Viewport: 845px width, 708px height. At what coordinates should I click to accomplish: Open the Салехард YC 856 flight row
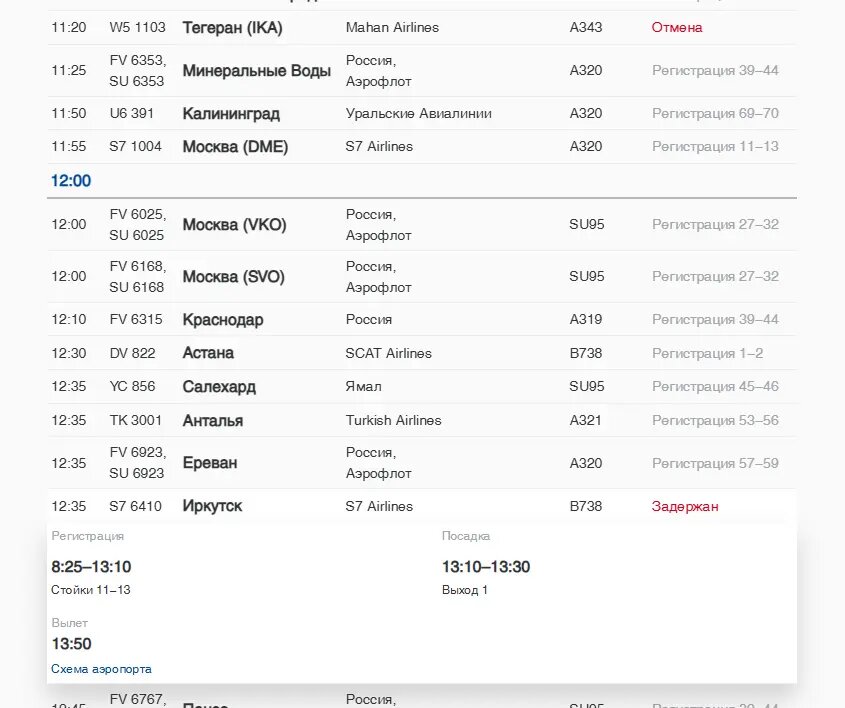coord(422,386)
